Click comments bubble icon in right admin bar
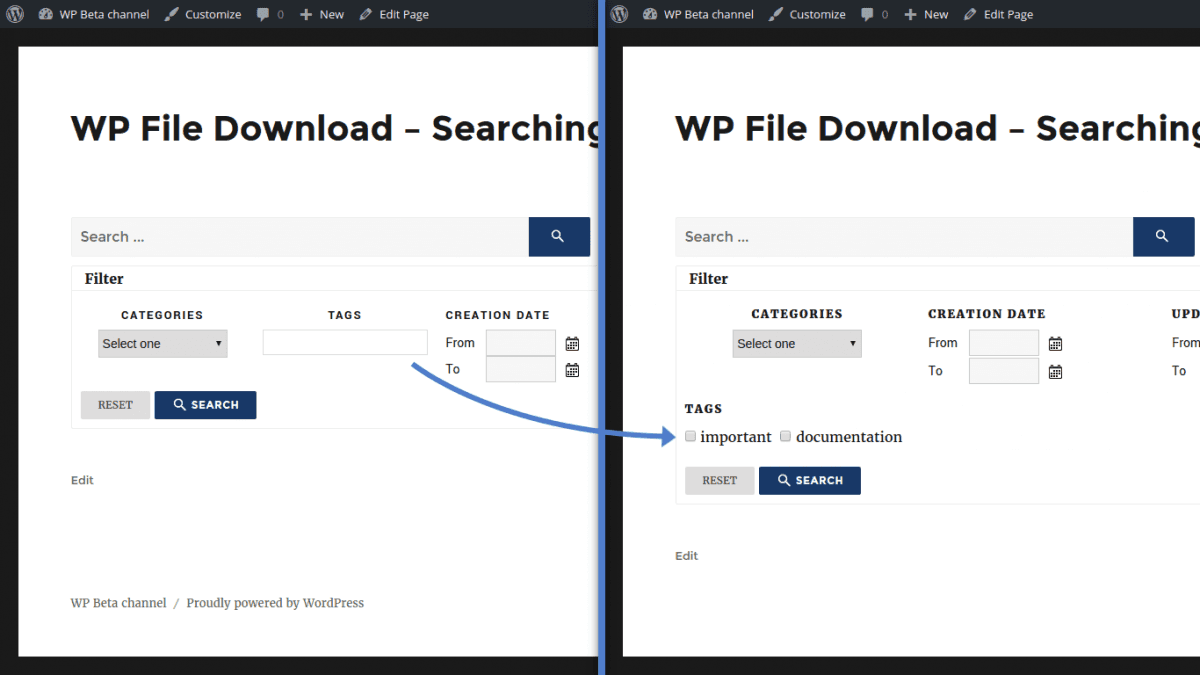Viewport: 1200px width, 675px height. tap(867, 14)
